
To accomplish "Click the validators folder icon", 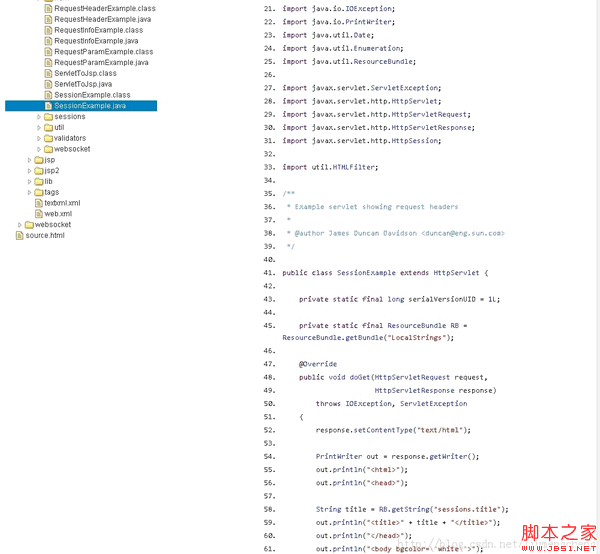I will [x=48, y=138].
